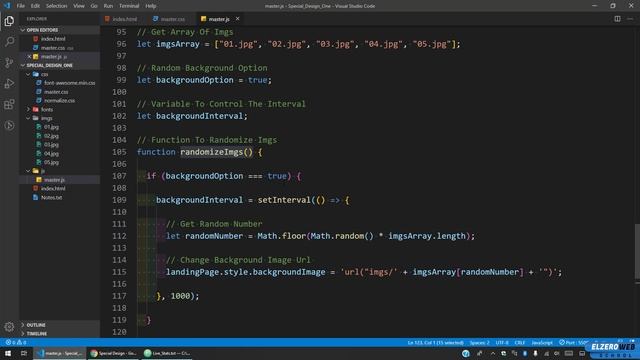Open the Explorer view in activity bar
The width and height of the screenshot is (640, 360).
click(x=9, y=21)
